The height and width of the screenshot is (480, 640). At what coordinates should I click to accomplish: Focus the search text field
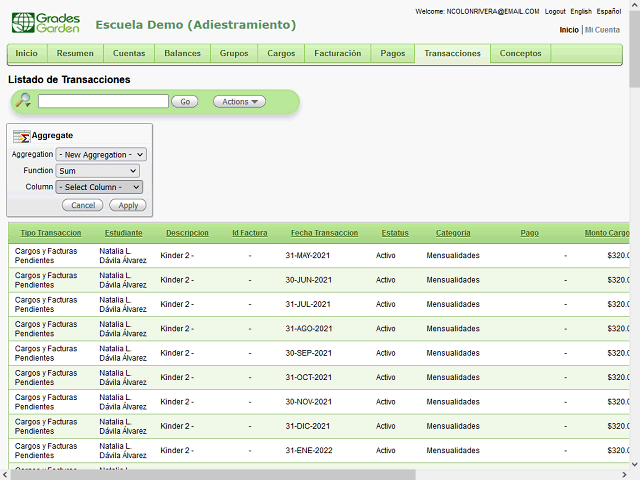[x=103, y=101]
